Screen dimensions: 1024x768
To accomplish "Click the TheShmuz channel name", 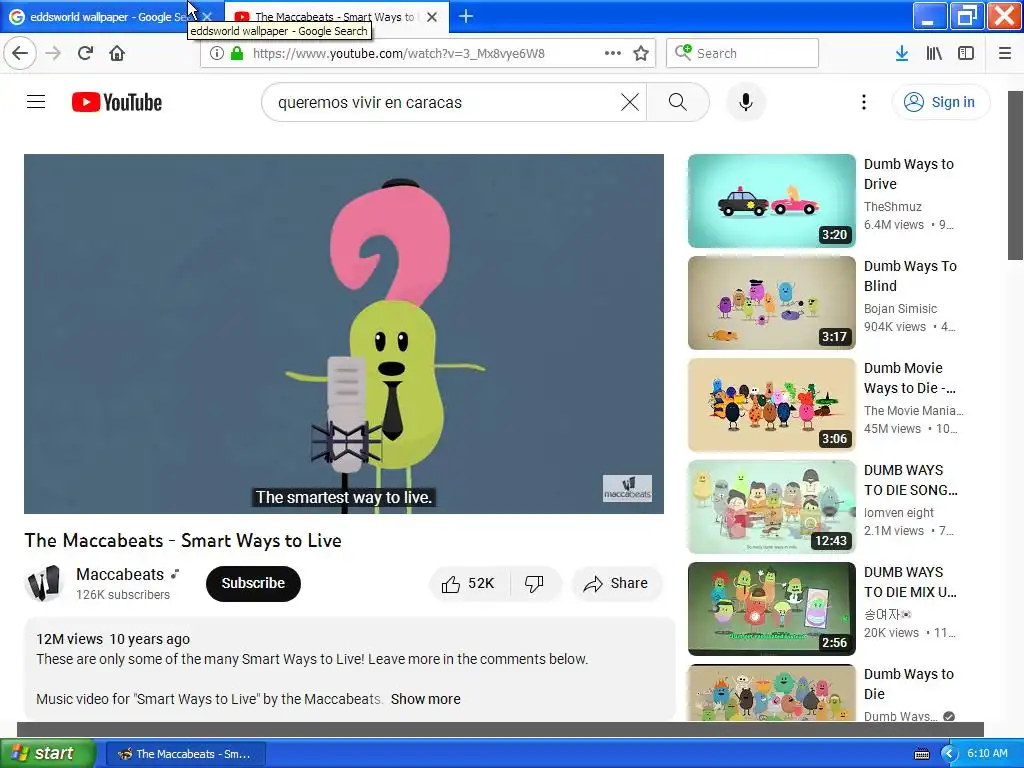I will point(893,206).
